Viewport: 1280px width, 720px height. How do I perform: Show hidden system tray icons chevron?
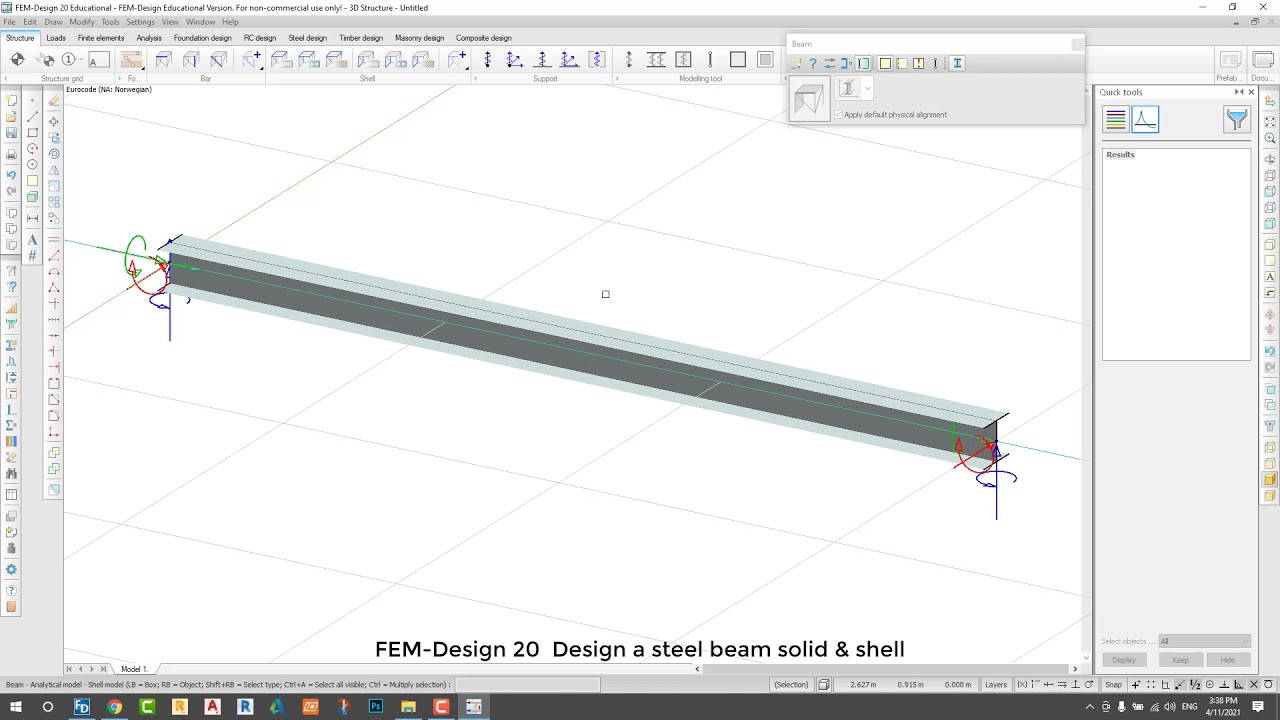coord(1090,707)
